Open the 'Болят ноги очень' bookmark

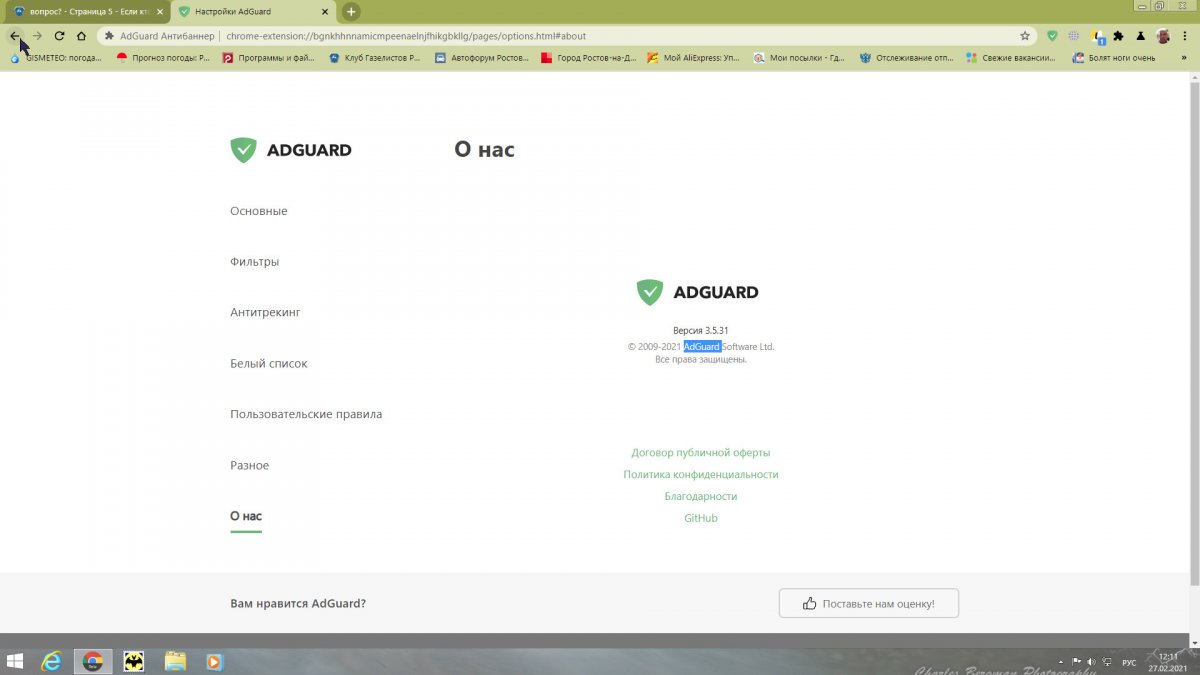[x=1114, y=58]
